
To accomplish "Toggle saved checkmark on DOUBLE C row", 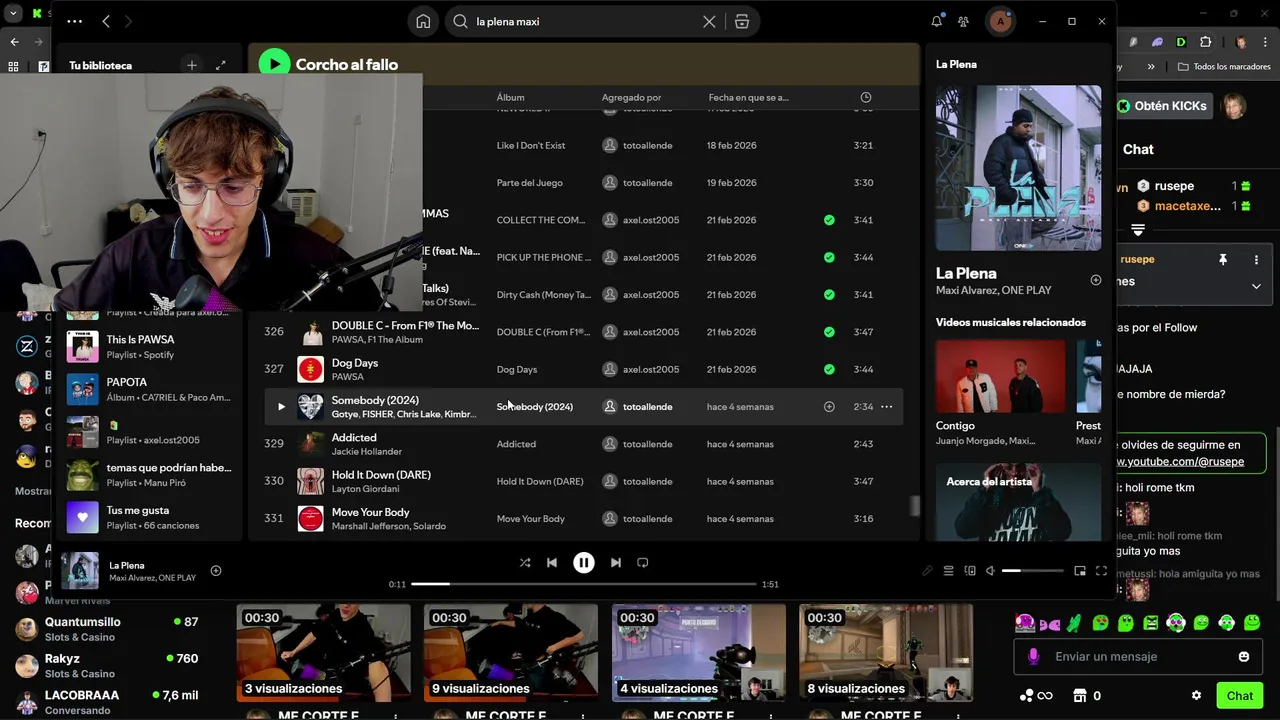I will [829, 332].
